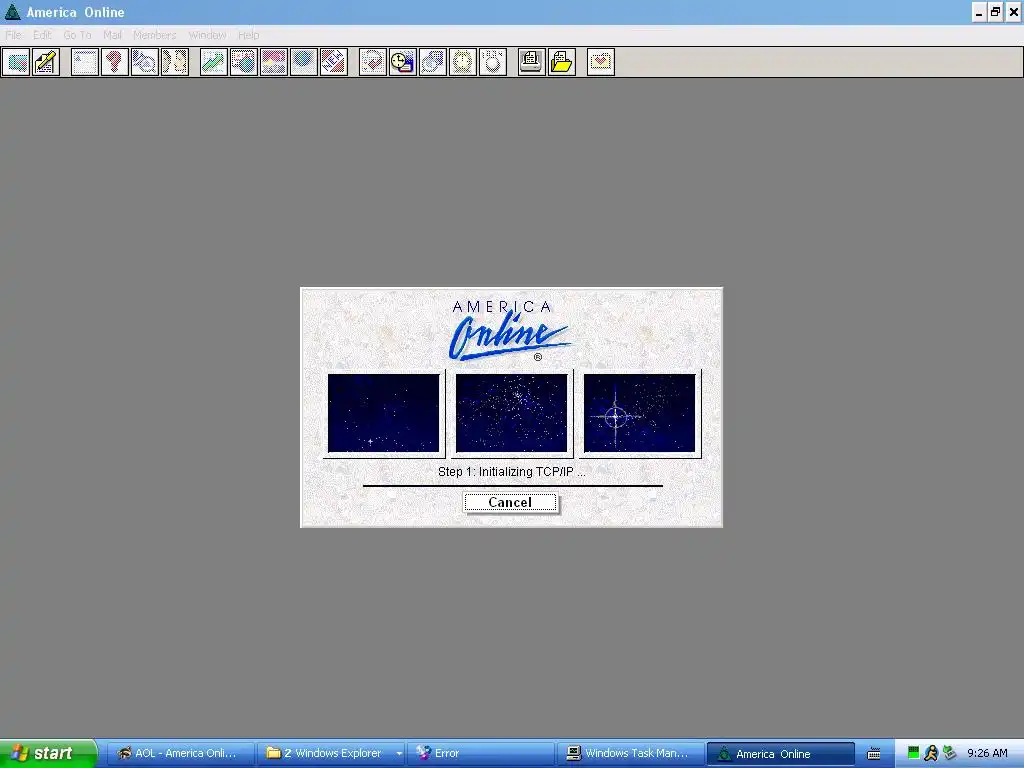Click the NEW features icon

[x=334, y=62]
